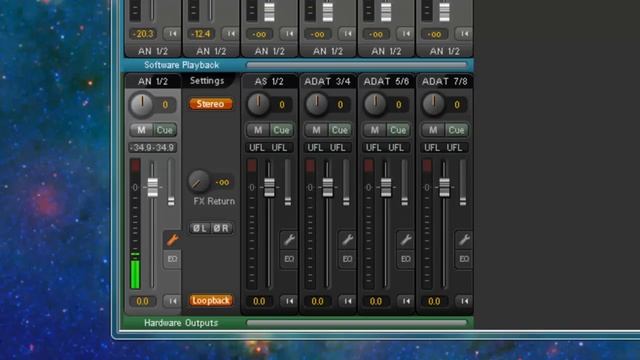640x360 pixels.
Task: Click the rewind-arrow button at the bottom of ADAT 7/8
Action: point(464,301)
